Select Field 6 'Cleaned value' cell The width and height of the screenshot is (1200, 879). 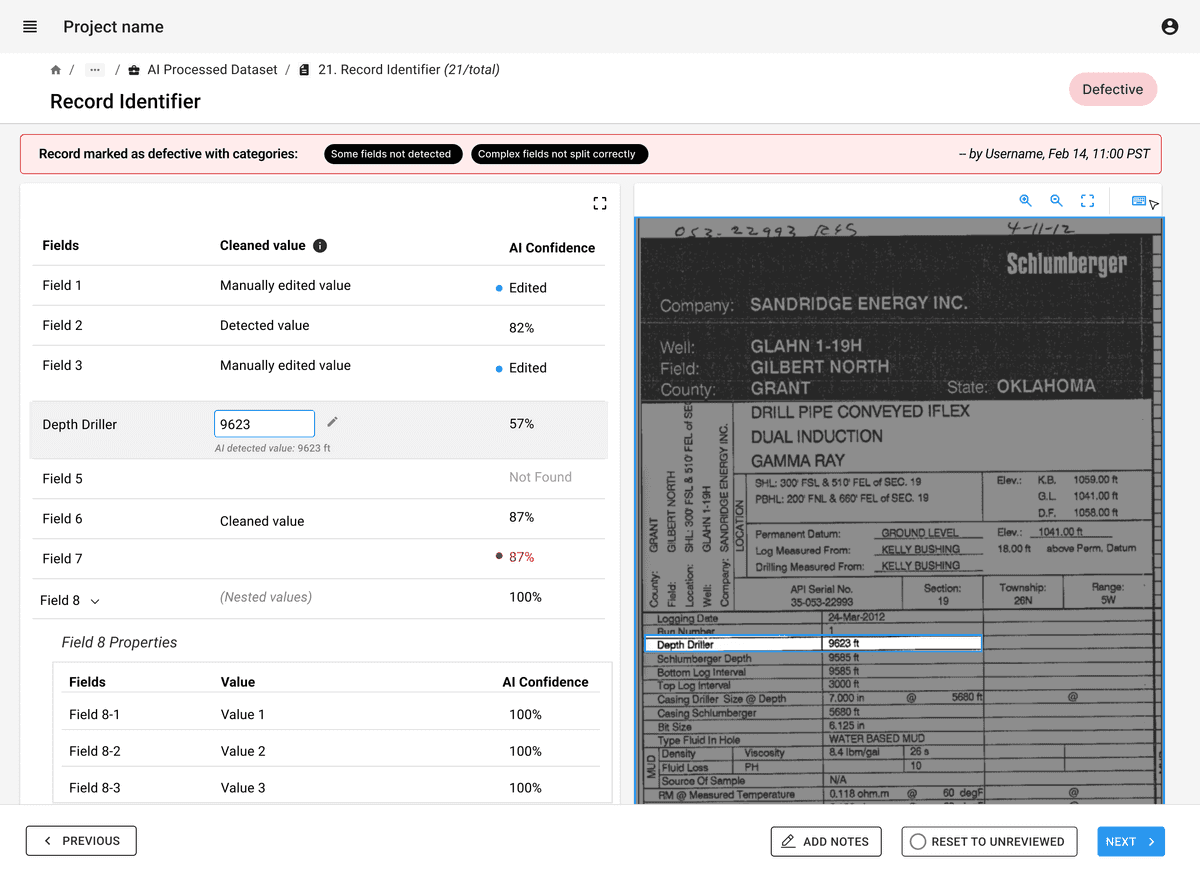tap(262, 521)
